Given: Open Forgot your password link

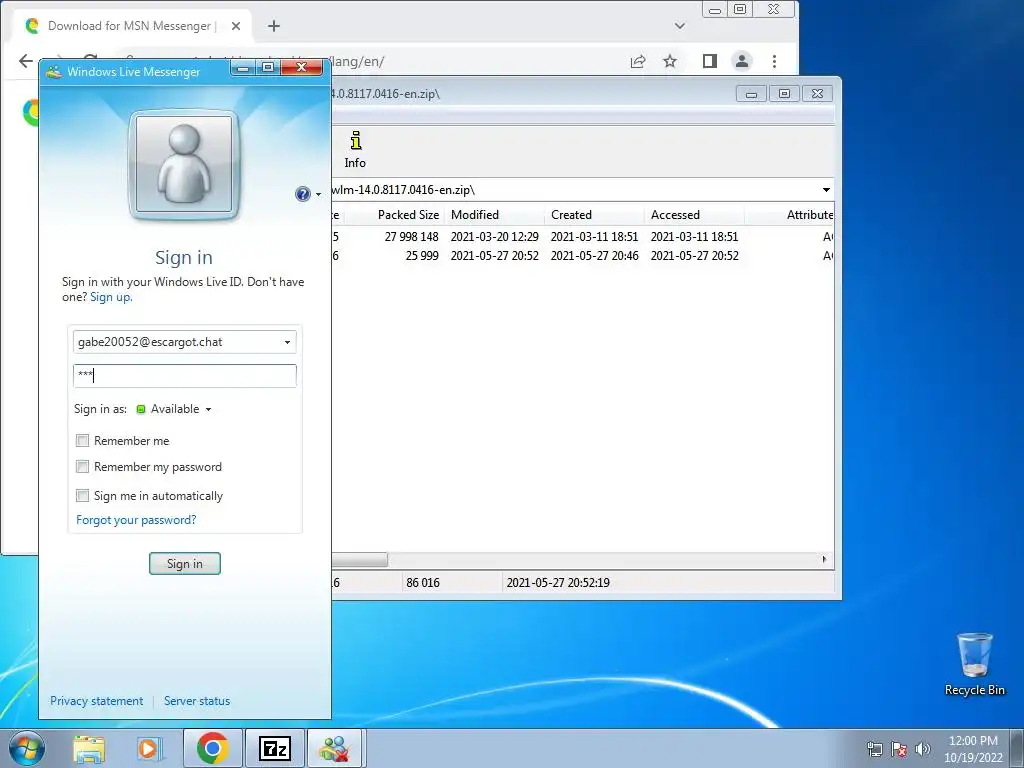Looking at the screenshot, I should tap(136, 520).
